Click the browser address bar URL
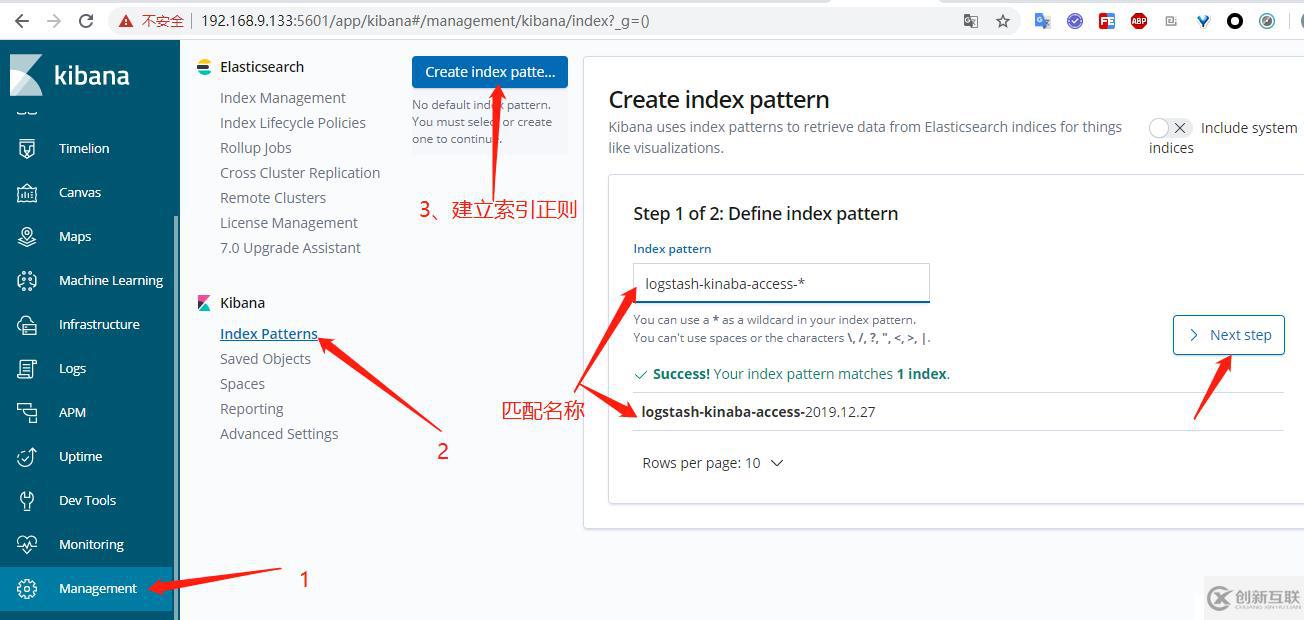This screenshot has width=1304, height=620. point(425,20)
